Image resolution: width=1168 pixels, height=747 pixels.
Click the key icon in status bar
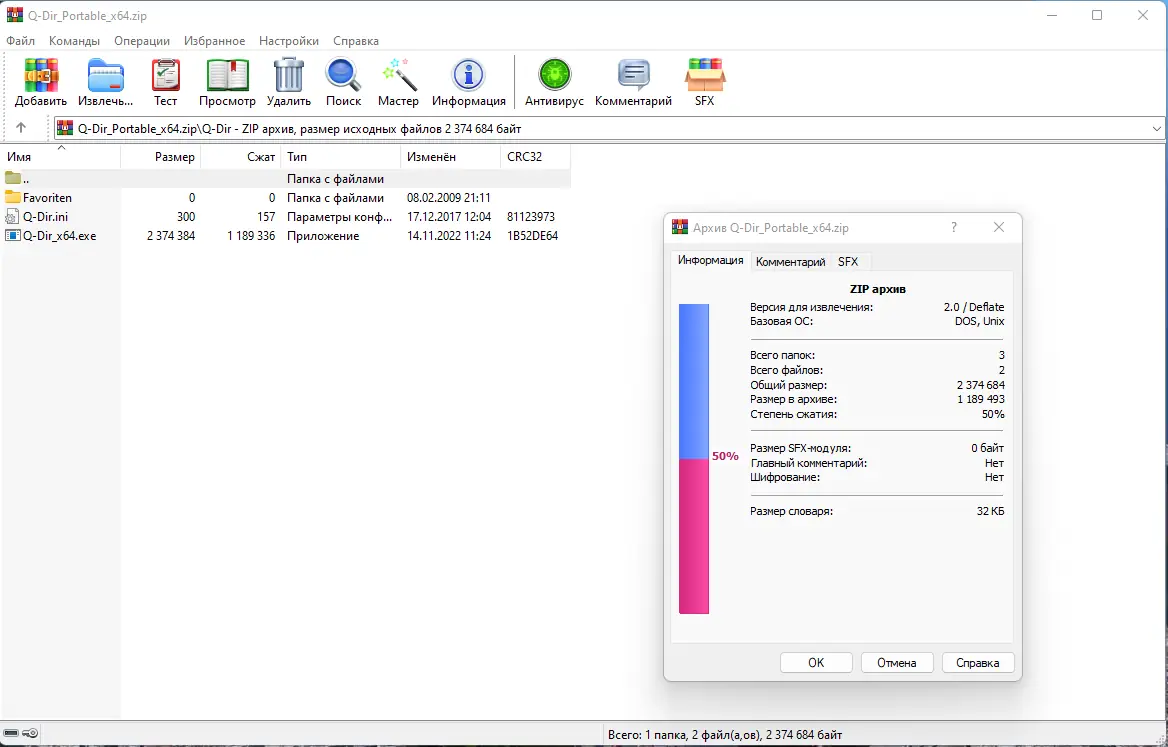click(x=30, y=734)
